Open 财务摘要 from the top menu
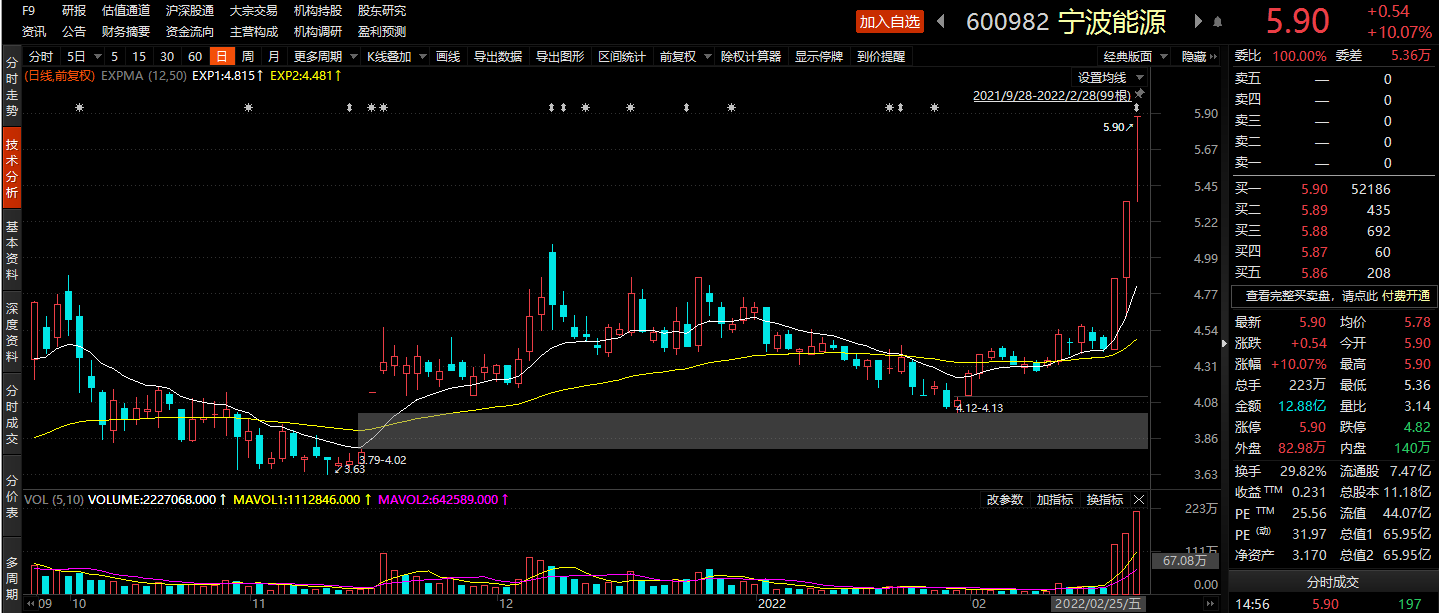This screenshot has height=613, width=1439. (x=125, y=31)
